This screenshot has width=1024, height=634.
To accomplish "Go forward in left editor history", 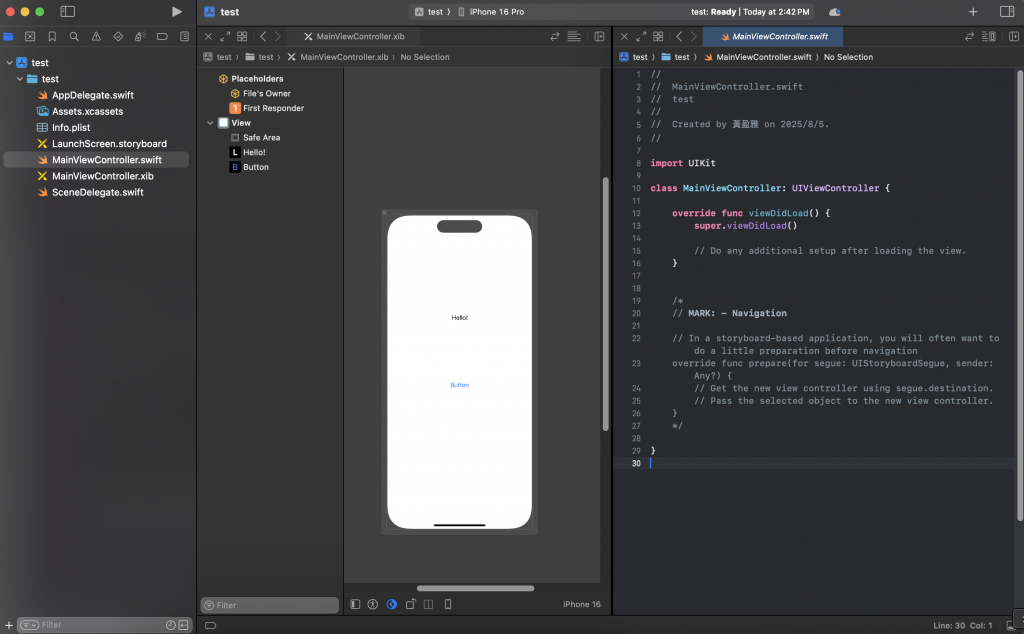I will pyautogui.click(x=278, y=37).
